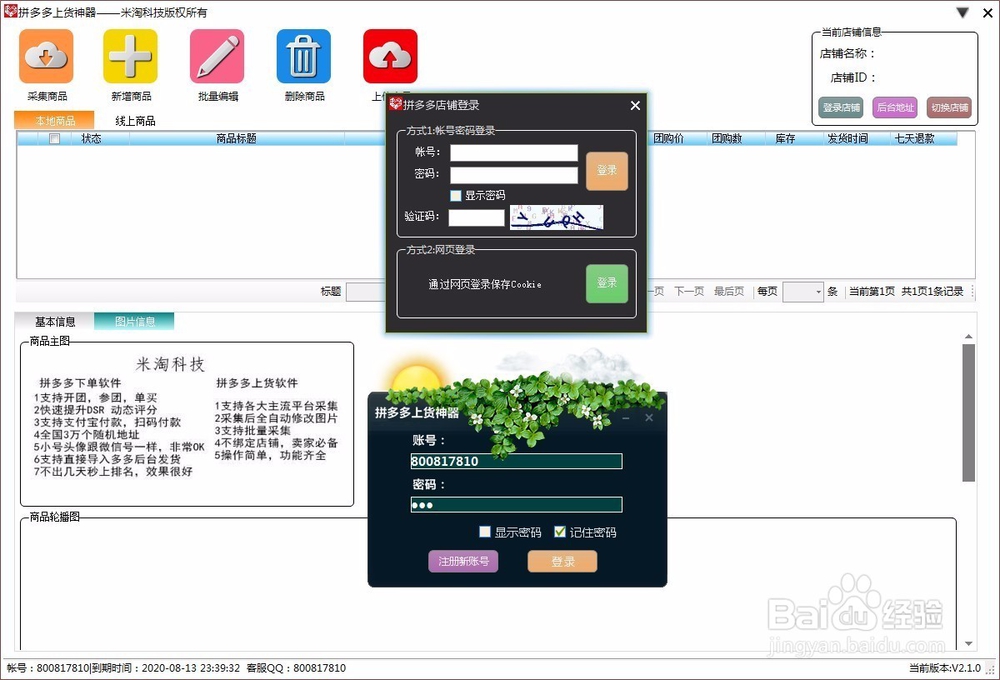The width and height of the screenshot is (1000, 680).
Task: Click the scrollbar up arrow
Action: pyautogui.click(x=969, y=336)
